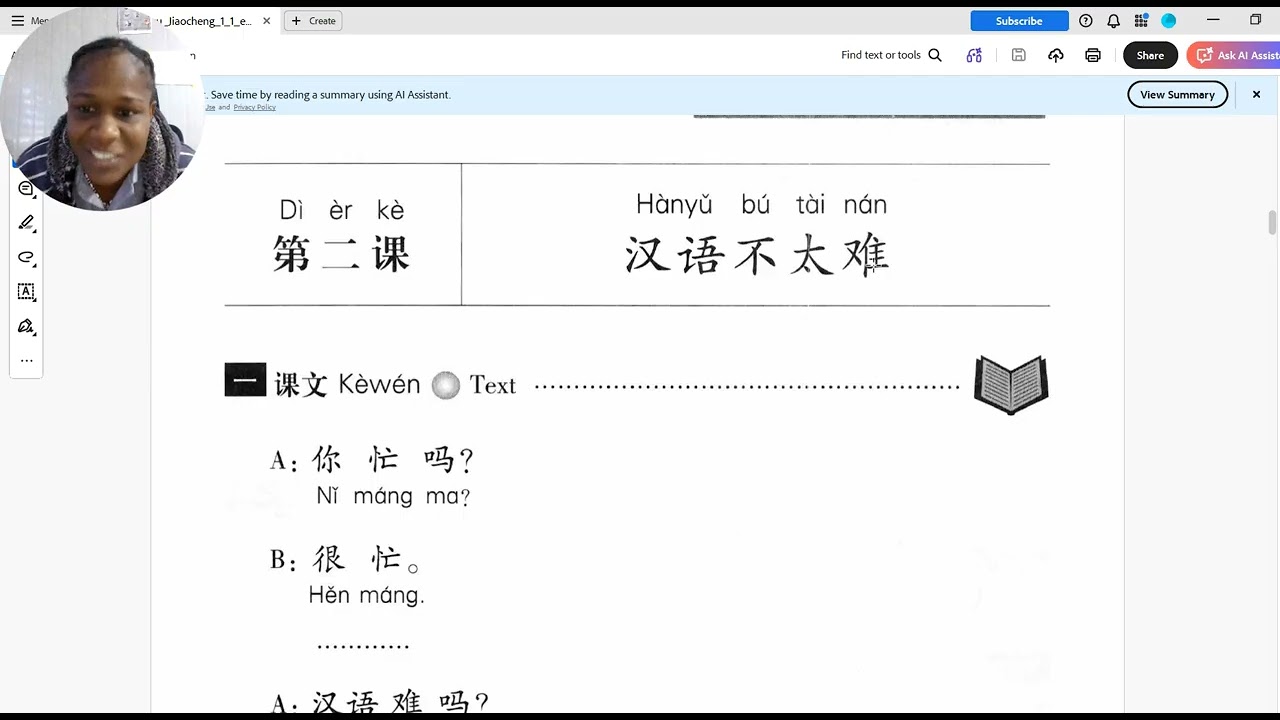Open the notifications bell
Viewport: 1280px width, 720px height.
click(x=1113, y=20)
